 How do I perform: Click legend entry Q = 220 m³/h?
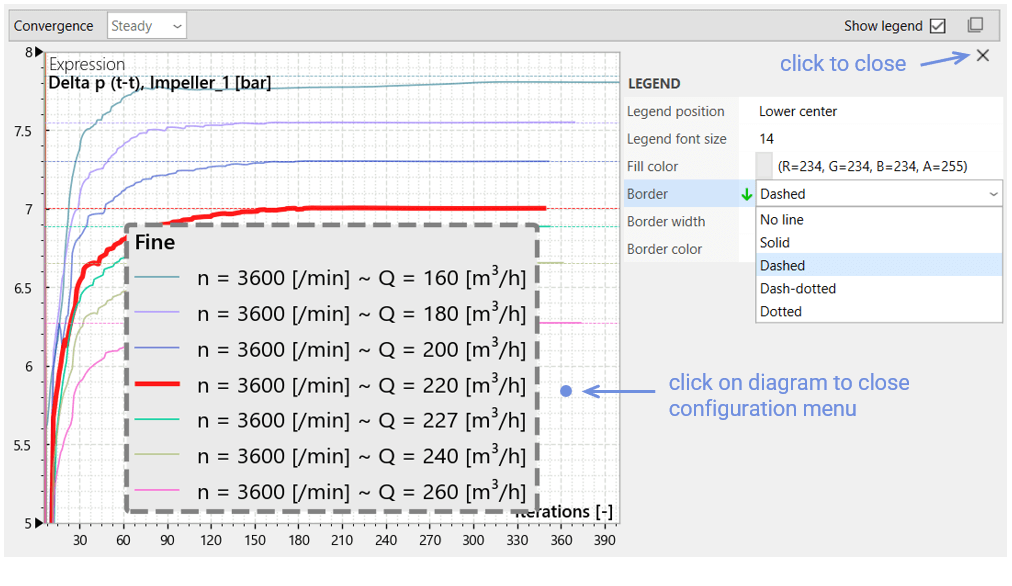pos(330,385)
